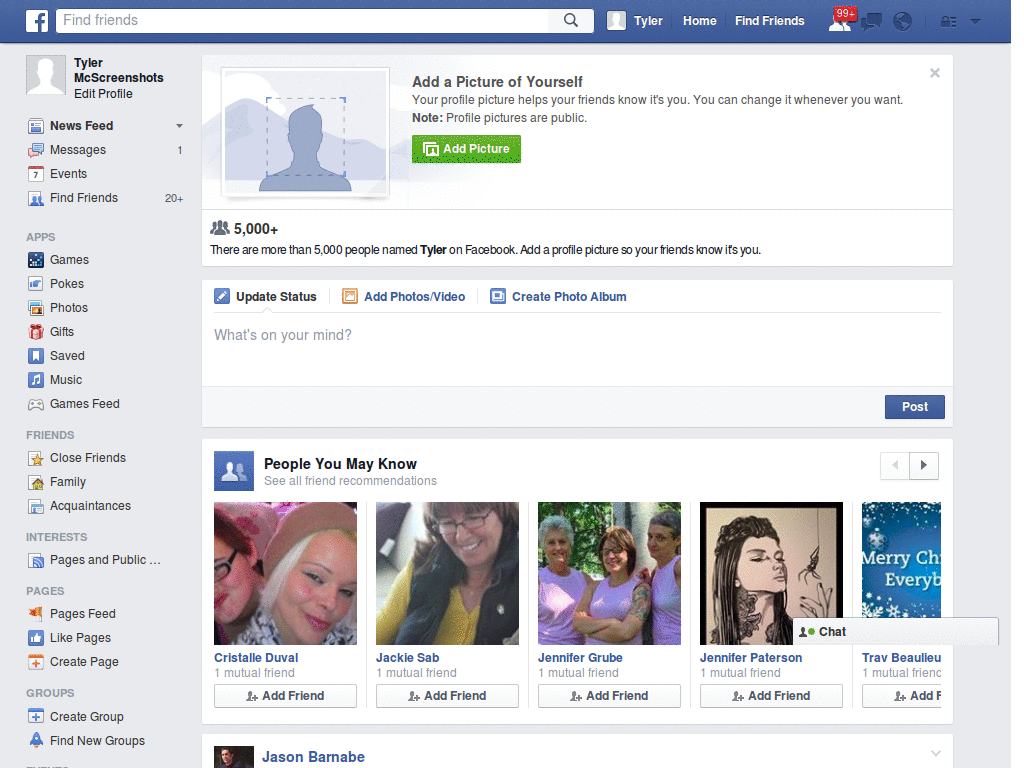The width and height of the screenshot is (1024, 768).
Task: Expand Jason Barnabe post options chevron
Action: click(935, 754)
